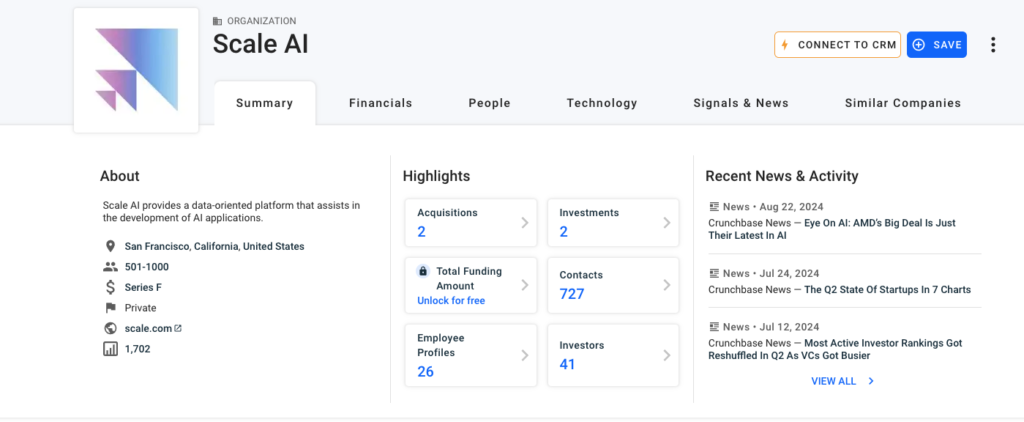1024x422 pixels.
Task: Select the Similar Companies tab
Action: pyautogui.click(x=902, y=103)
